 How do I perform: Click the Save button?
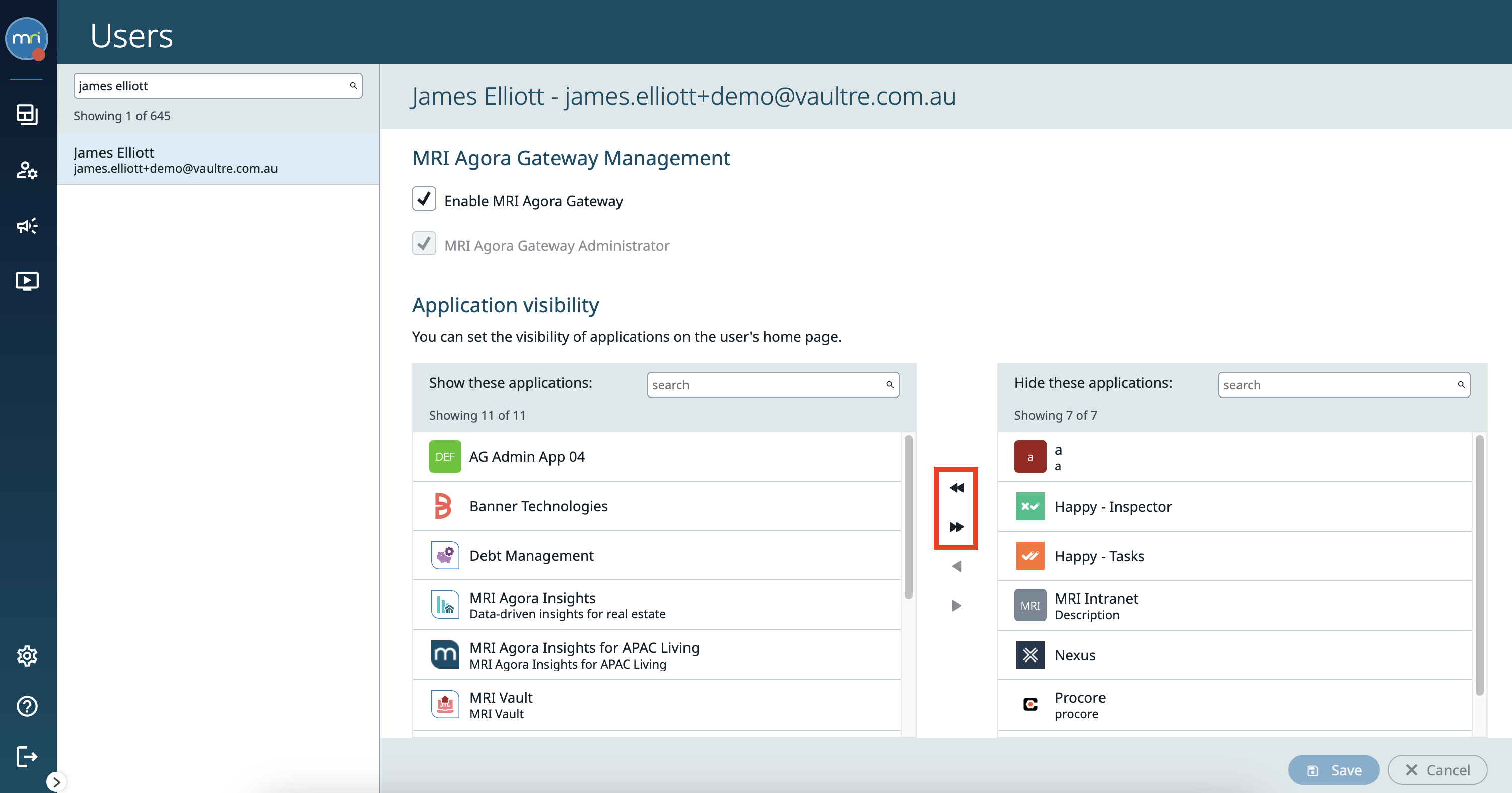tap(1334, 769)
